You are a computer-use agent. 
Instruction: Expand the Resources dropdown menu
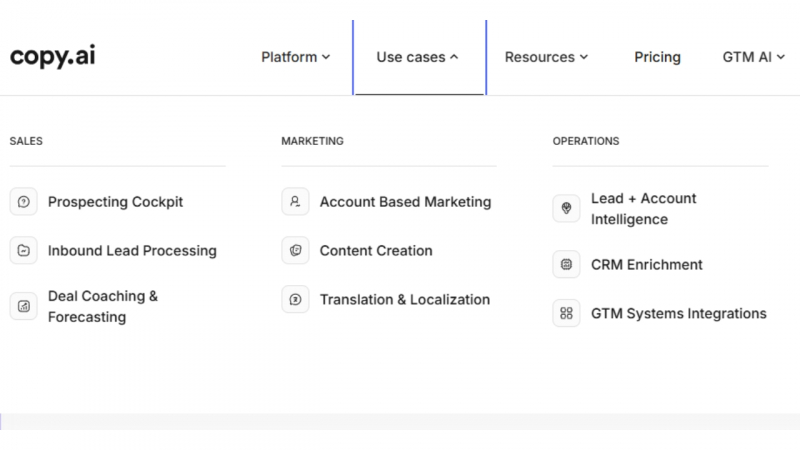[x=546, y=57]
